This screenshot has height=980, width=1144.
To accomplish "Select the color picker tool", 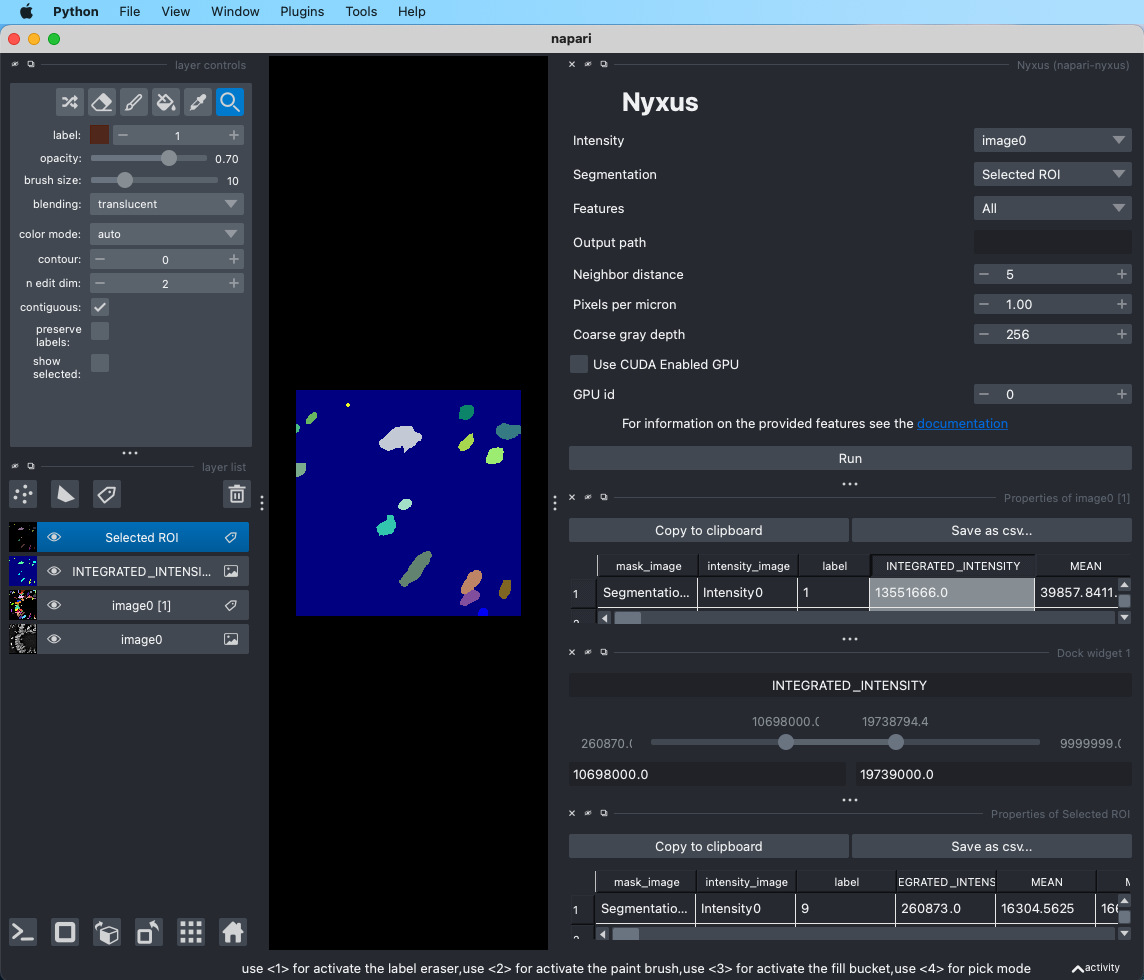I will pos(198,102).
